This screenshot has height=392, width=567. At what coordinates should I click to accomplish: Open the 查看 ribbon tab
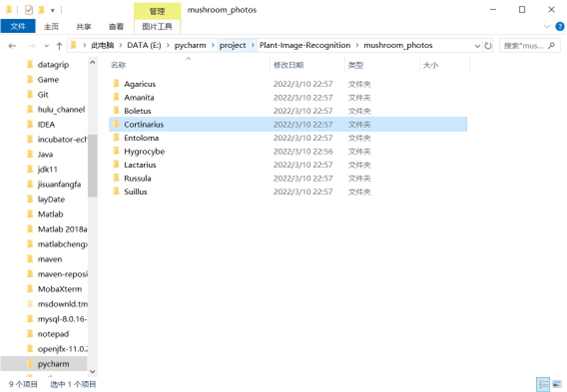coord(116,26)
